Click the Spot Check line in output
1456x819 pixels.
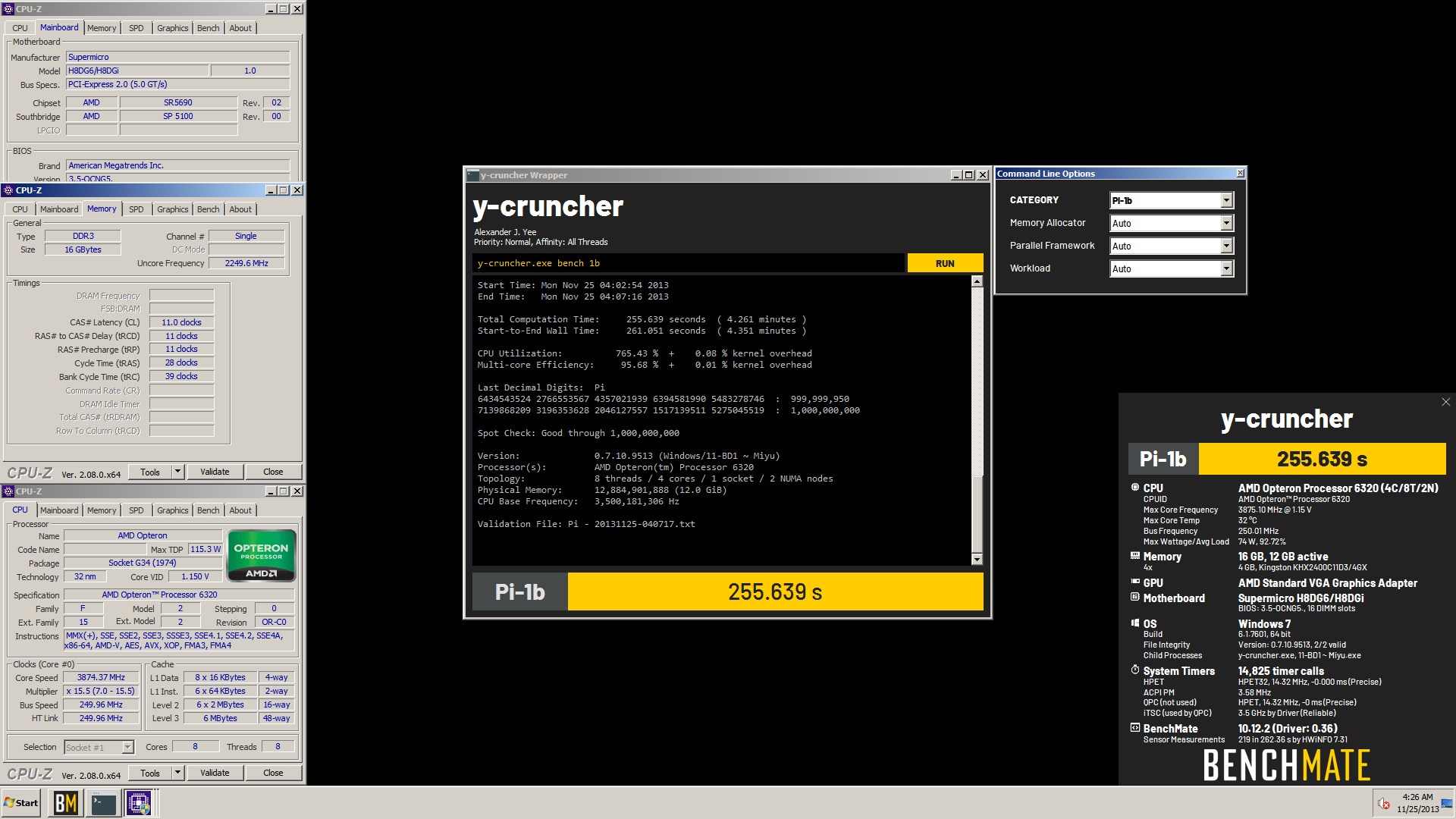click(578, 433)
